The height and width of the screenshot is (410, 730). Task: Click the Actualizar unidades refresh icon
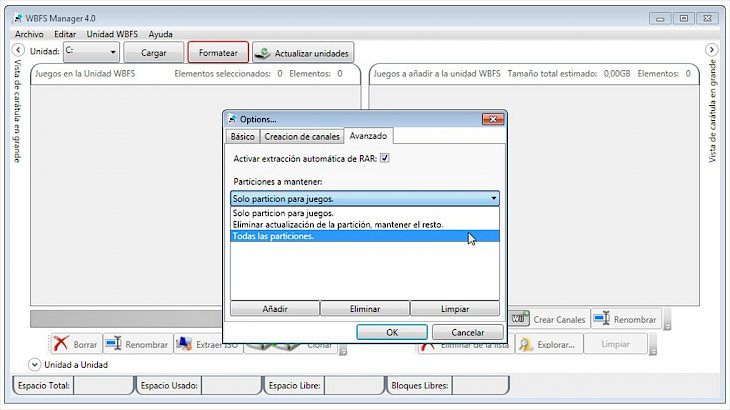pos(264,53)
